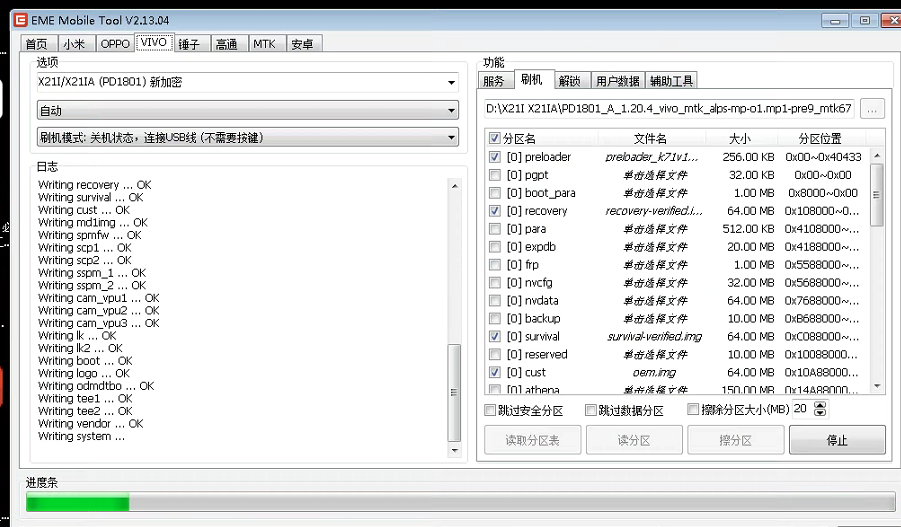Toggle the 跳过安全分区 checkbox
Screen dimensions: 901x527
[x=490, y=410]
